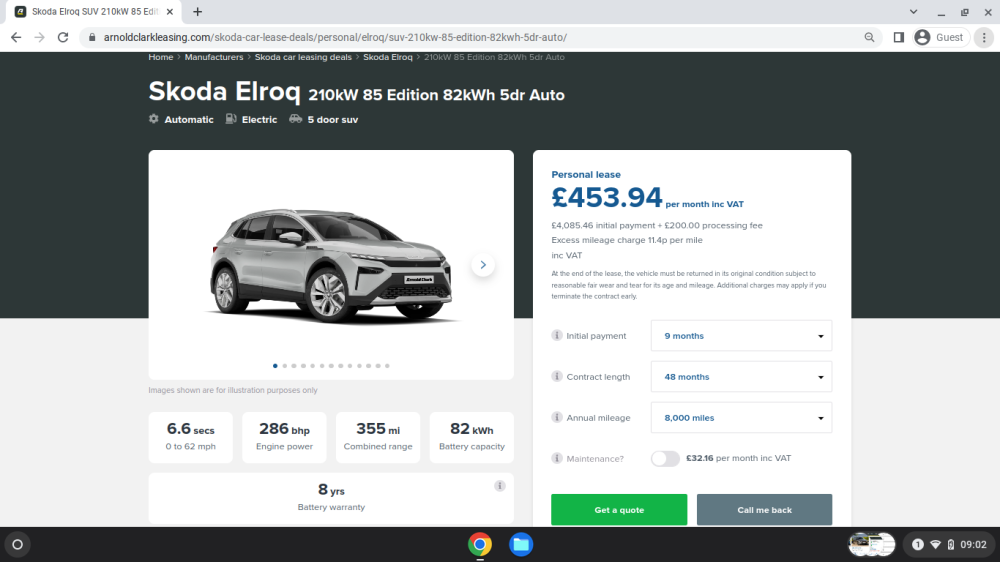The image size is (1000, 562).
Task: Click the Initial payment info icon
Action: coord(557,335)
